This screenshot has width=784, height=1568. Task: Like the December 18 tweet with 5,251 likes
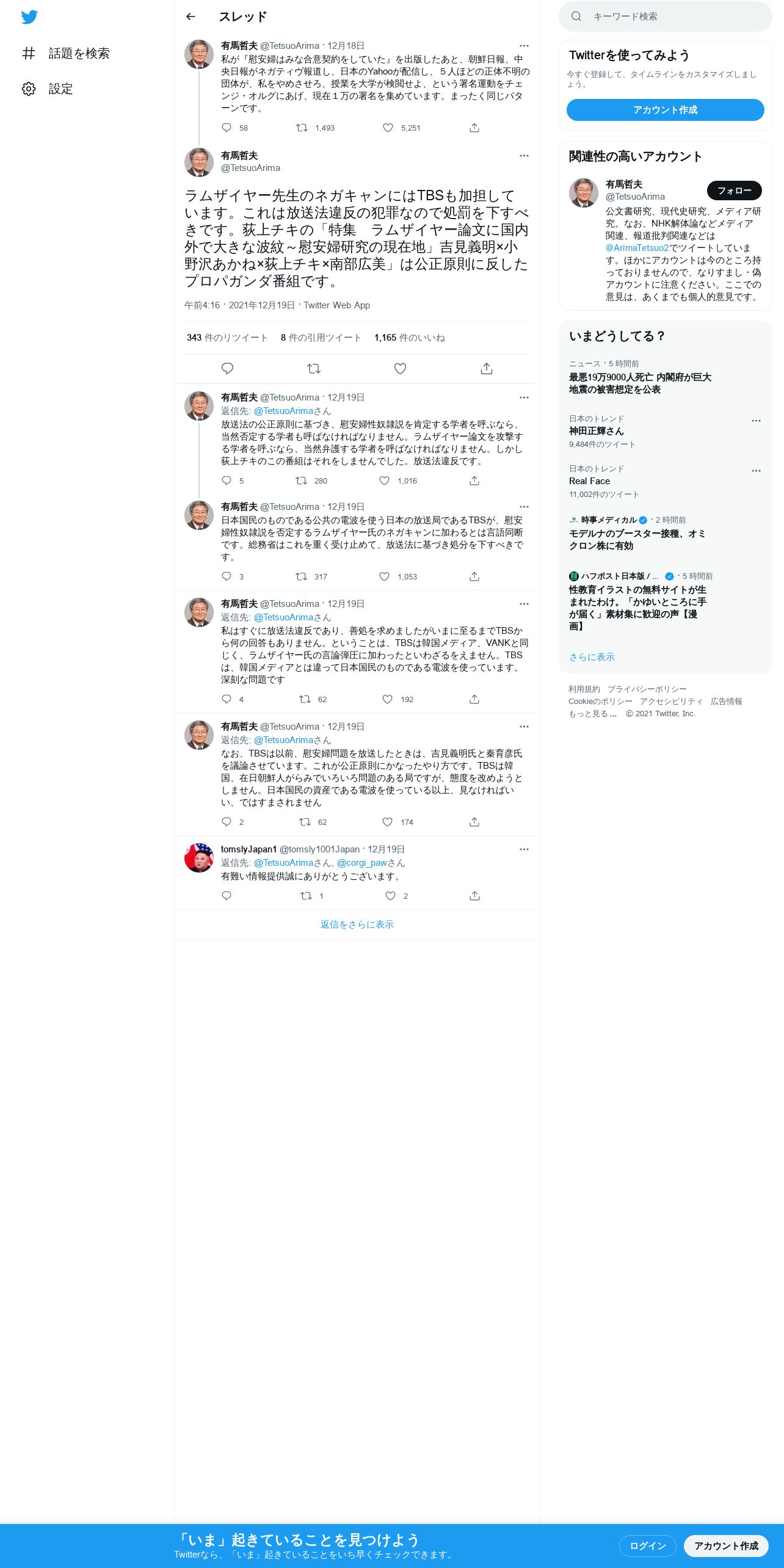[388, 128]
